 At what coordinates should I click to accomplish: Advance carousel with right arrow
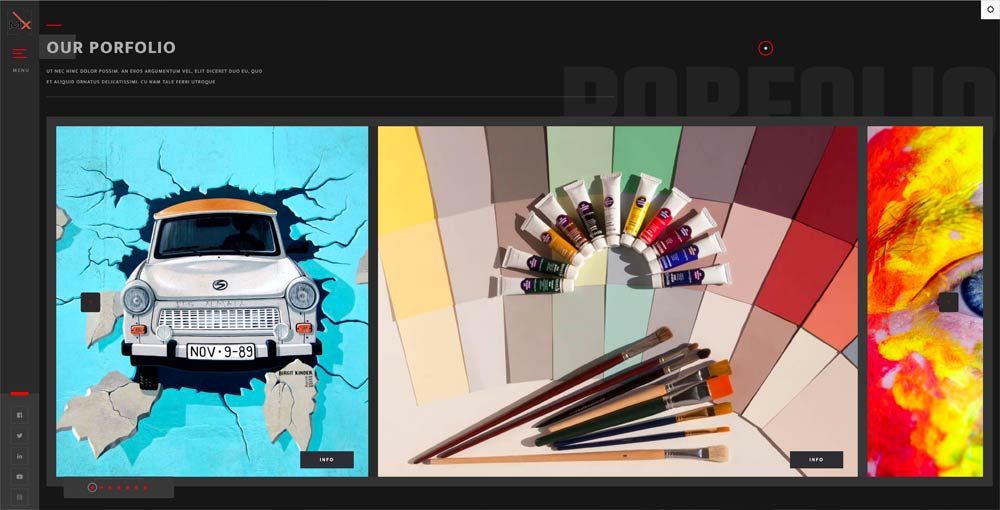point(948,302)
